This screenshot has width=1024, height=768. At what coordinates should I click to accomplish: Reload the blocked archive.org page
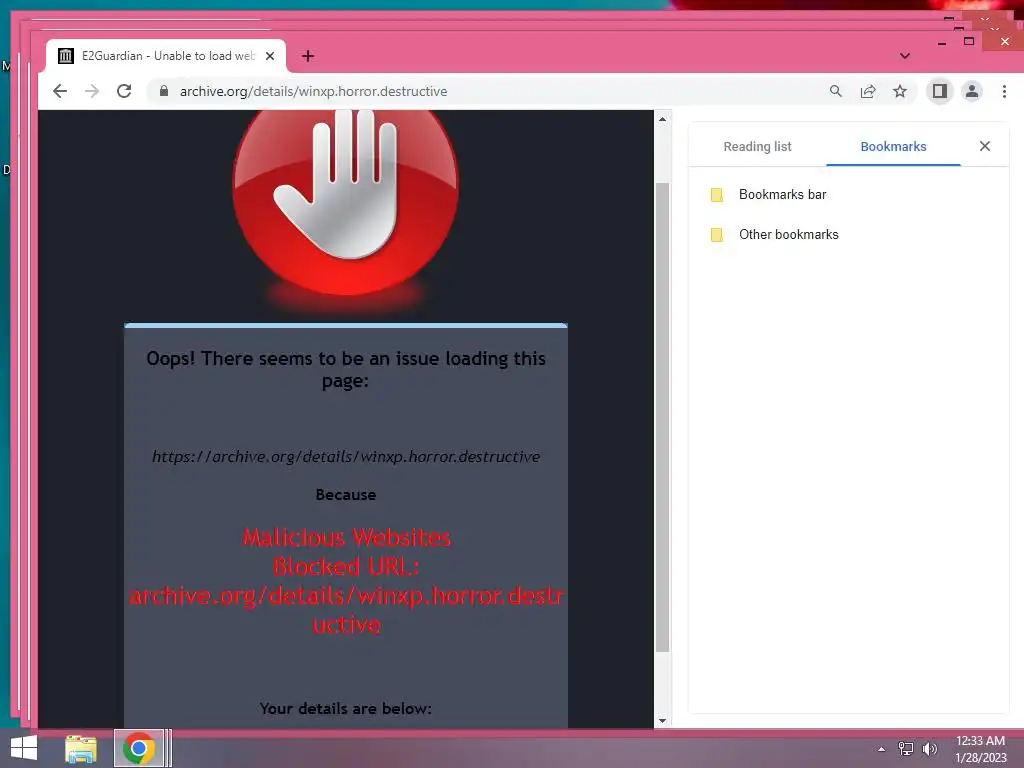(124, 91)
